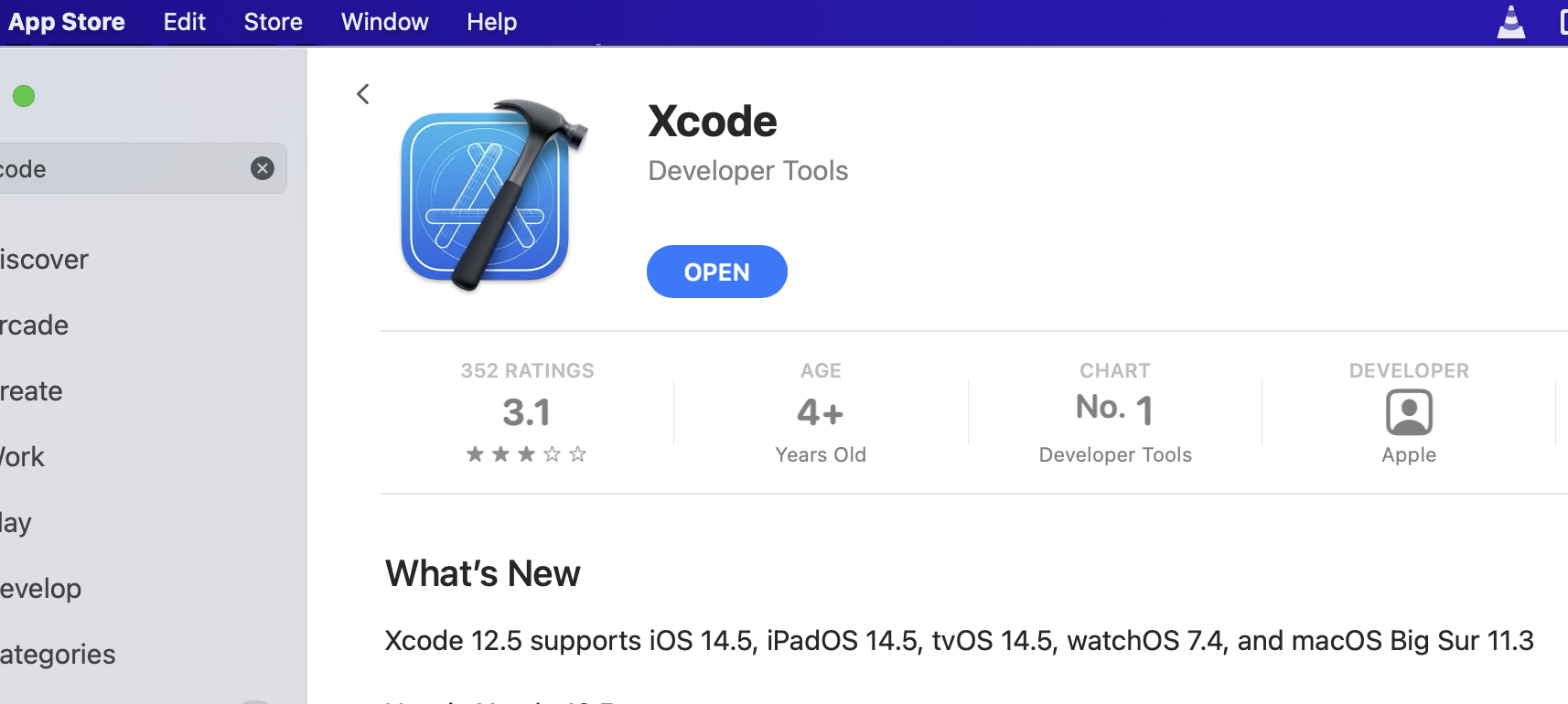Screen dimensions: 1568x704
Task: Click the Xcode hammer app icon
Action: (x=491, y=196)
